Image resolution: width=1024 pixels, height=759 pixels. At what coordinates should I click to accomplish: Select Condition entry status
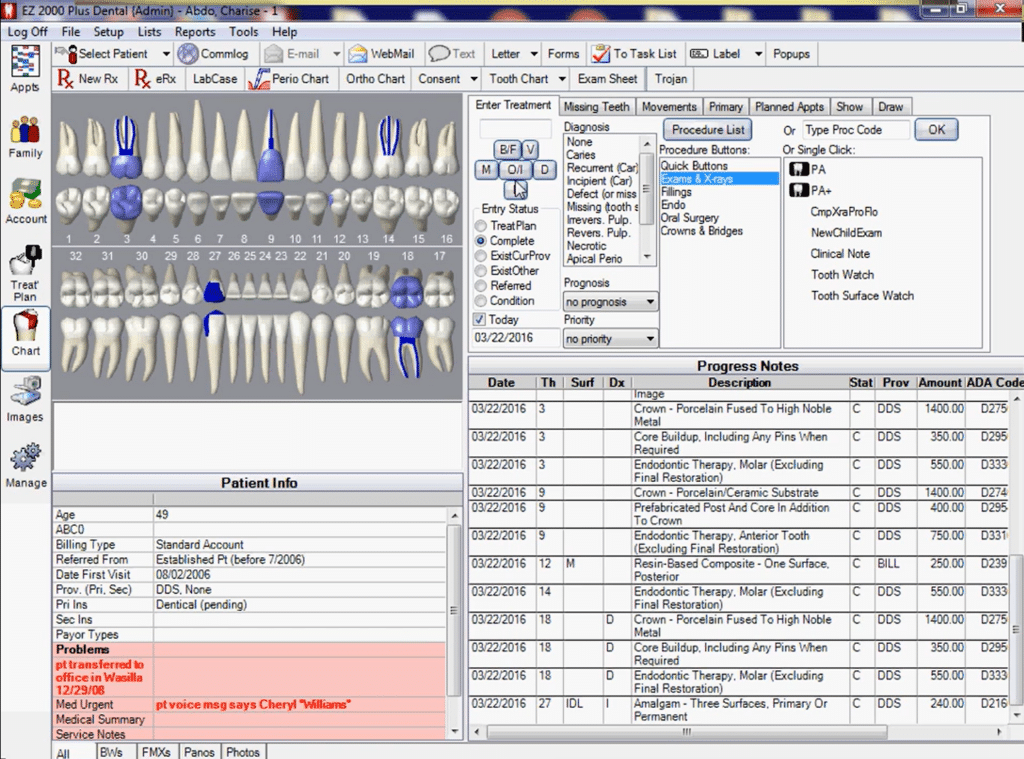(481, 300)
